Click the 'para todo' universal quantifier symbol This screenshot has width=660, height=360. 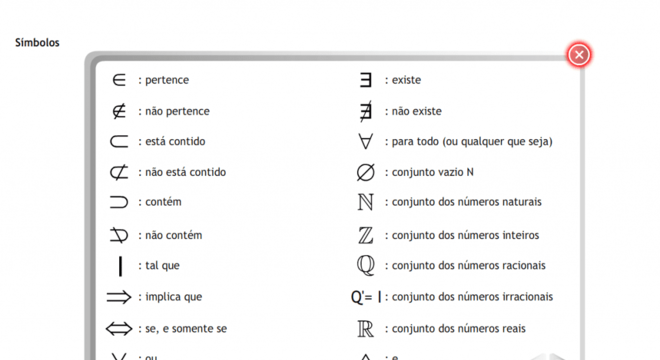coord(366,141)
